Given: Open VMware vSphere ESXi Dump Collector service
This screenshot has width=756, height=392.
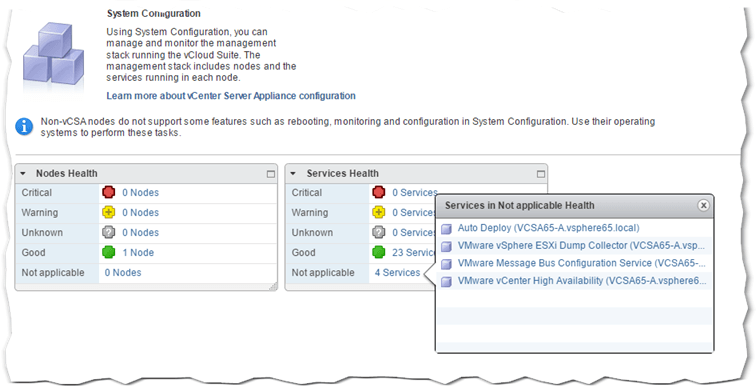Looking at the screenshot, I should click(x=581, y=245).
